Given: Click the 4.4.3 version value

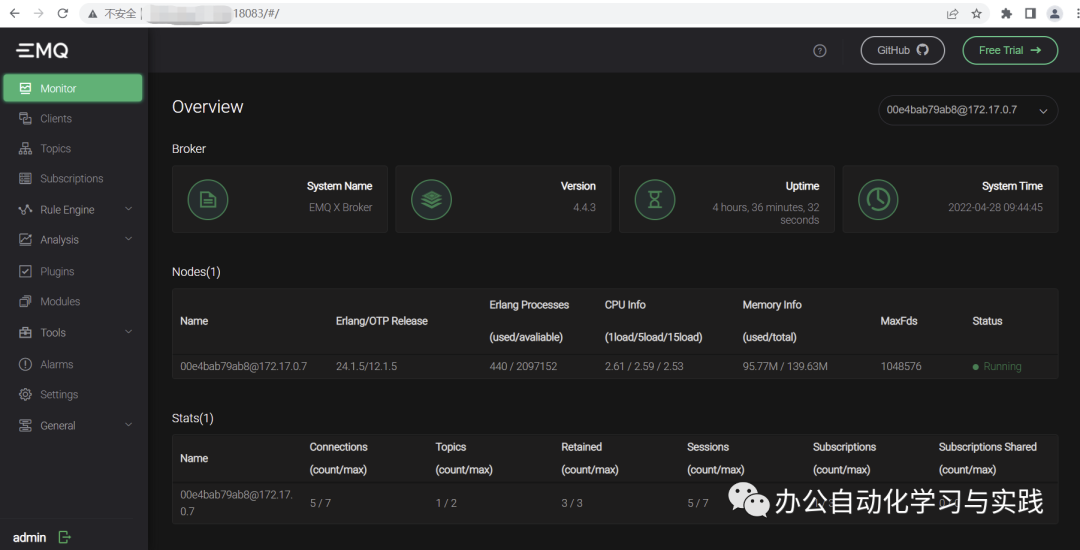Looking at the screenshot, I should 584,207.
